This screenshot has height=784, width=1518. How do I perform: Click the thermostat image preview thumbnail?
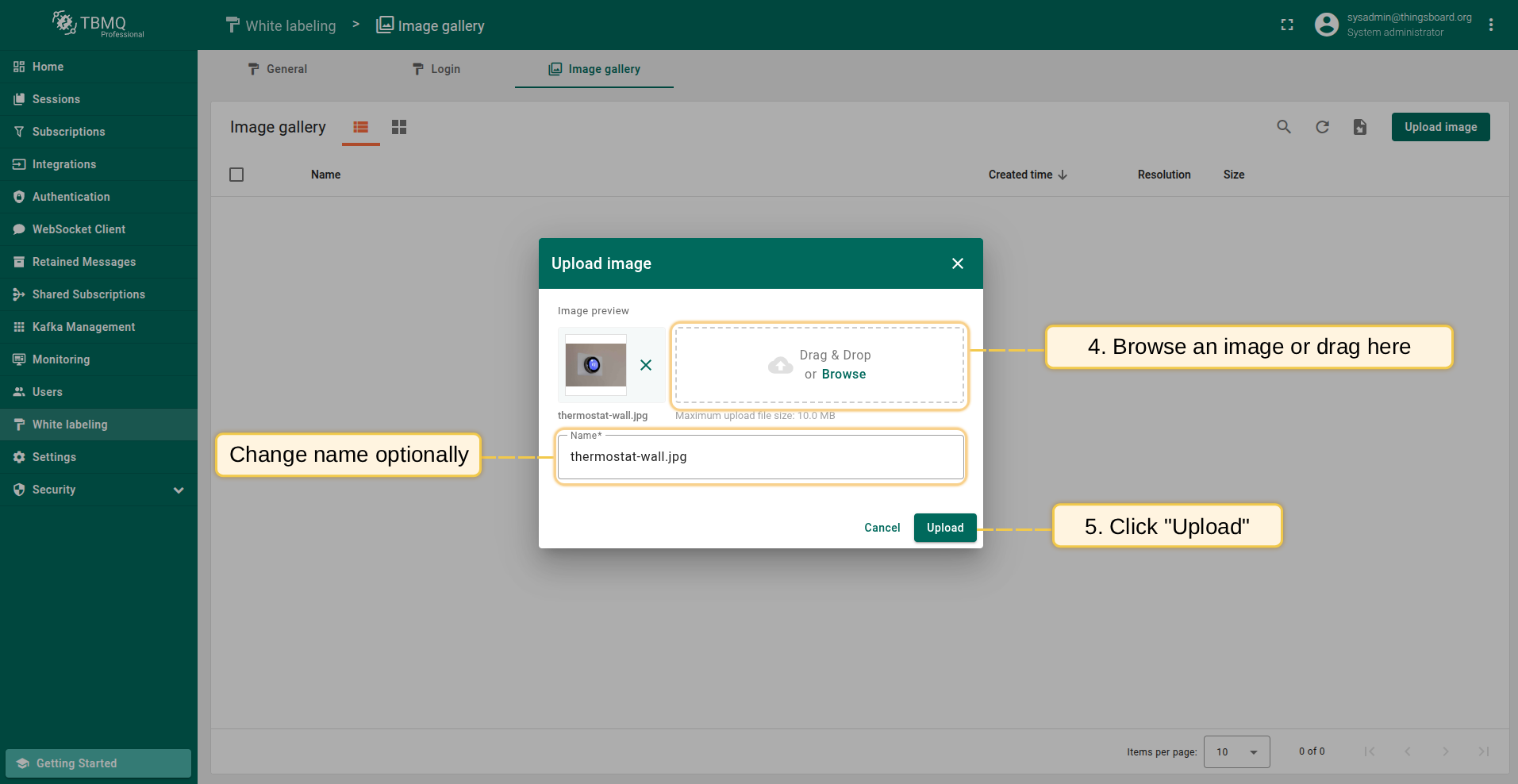tap(596, 365)
